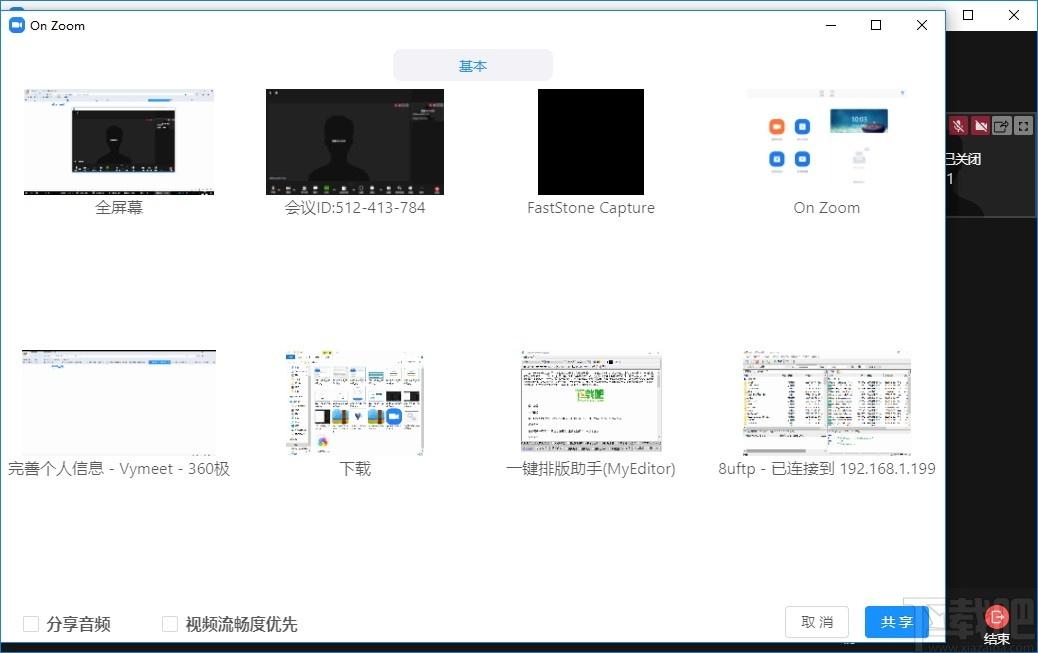Image resolution: width=1038 pixels, height=653 pixels.
Task: Select the 下载 folder window thumbnail
Action: 355,403
